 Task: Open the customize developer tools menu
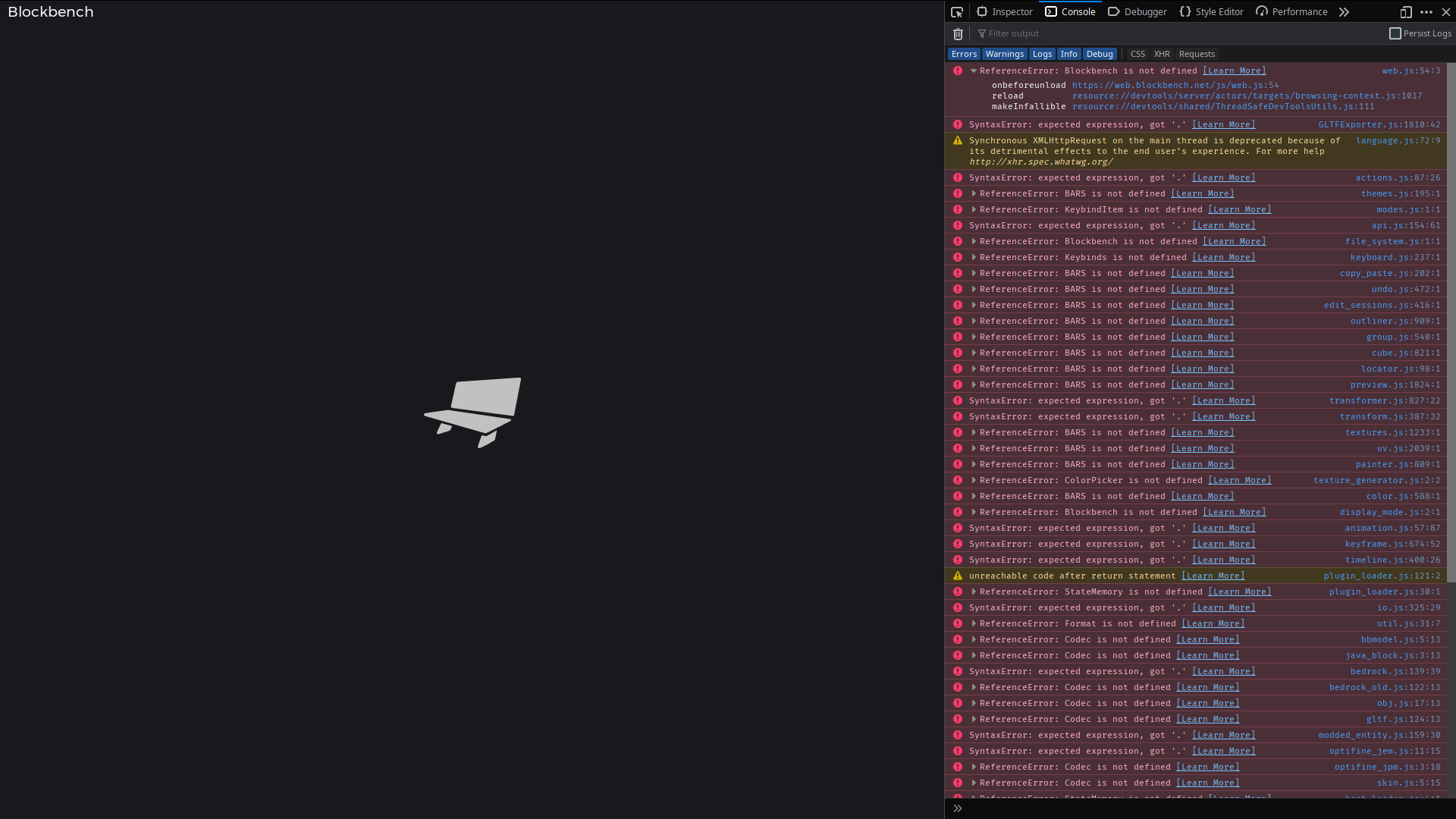click(1427, 11)
